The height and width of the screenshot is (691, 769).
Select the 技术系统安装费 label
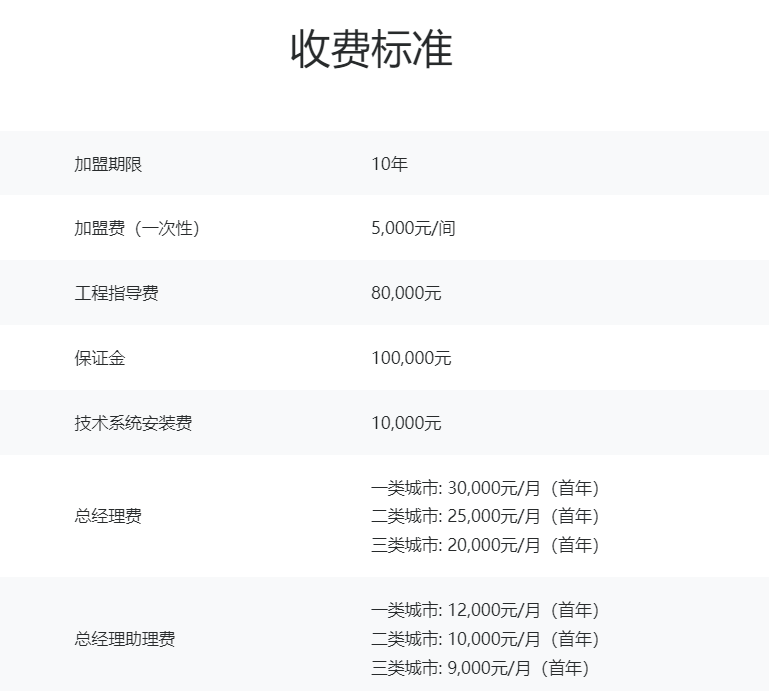tap(133, 424)
